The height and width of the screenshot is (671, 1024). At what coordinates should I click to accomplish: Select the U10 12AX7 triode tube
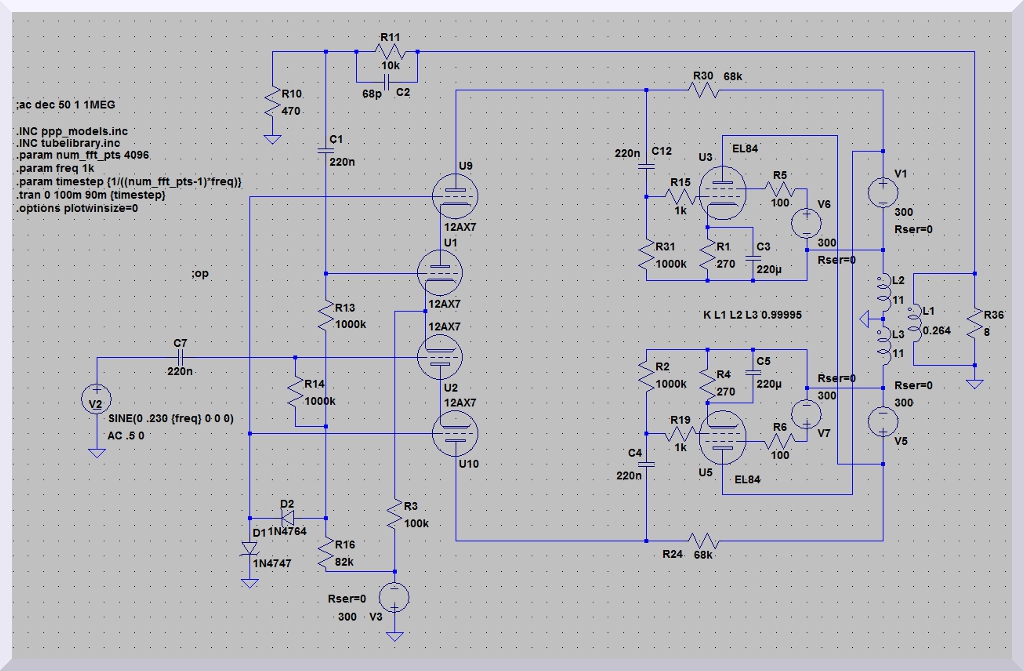[x=454, y=433]
